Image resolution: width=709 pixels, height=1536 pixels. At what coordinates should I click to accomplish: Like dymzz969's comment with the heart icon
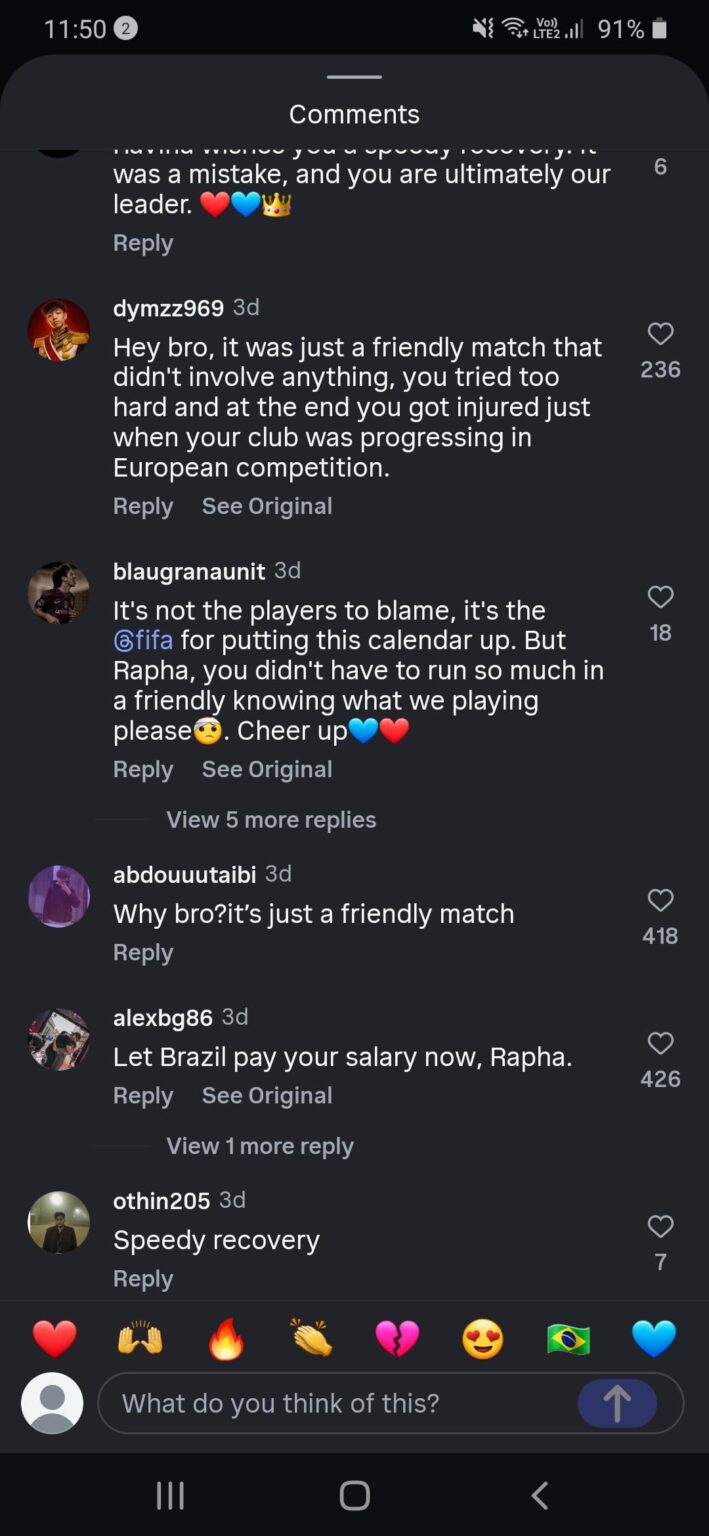click(659, 334)
